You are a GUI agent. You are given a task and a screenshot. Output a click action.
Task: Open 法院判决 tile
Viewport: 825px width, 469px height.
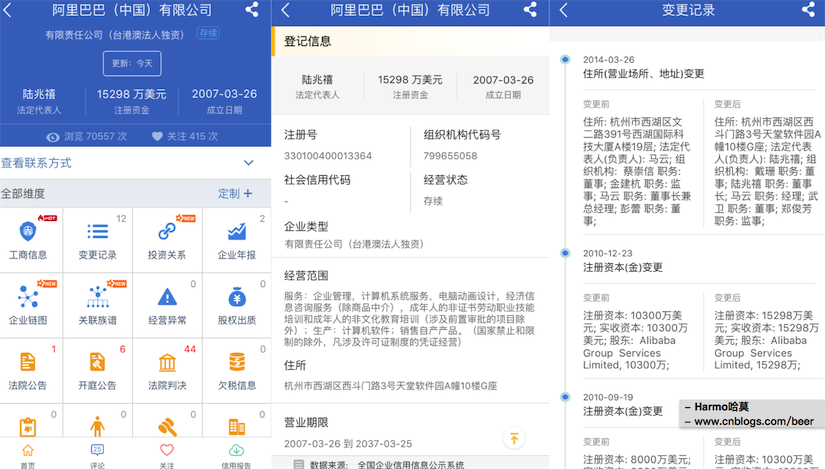pyautogui.click(x=167, y=371)
